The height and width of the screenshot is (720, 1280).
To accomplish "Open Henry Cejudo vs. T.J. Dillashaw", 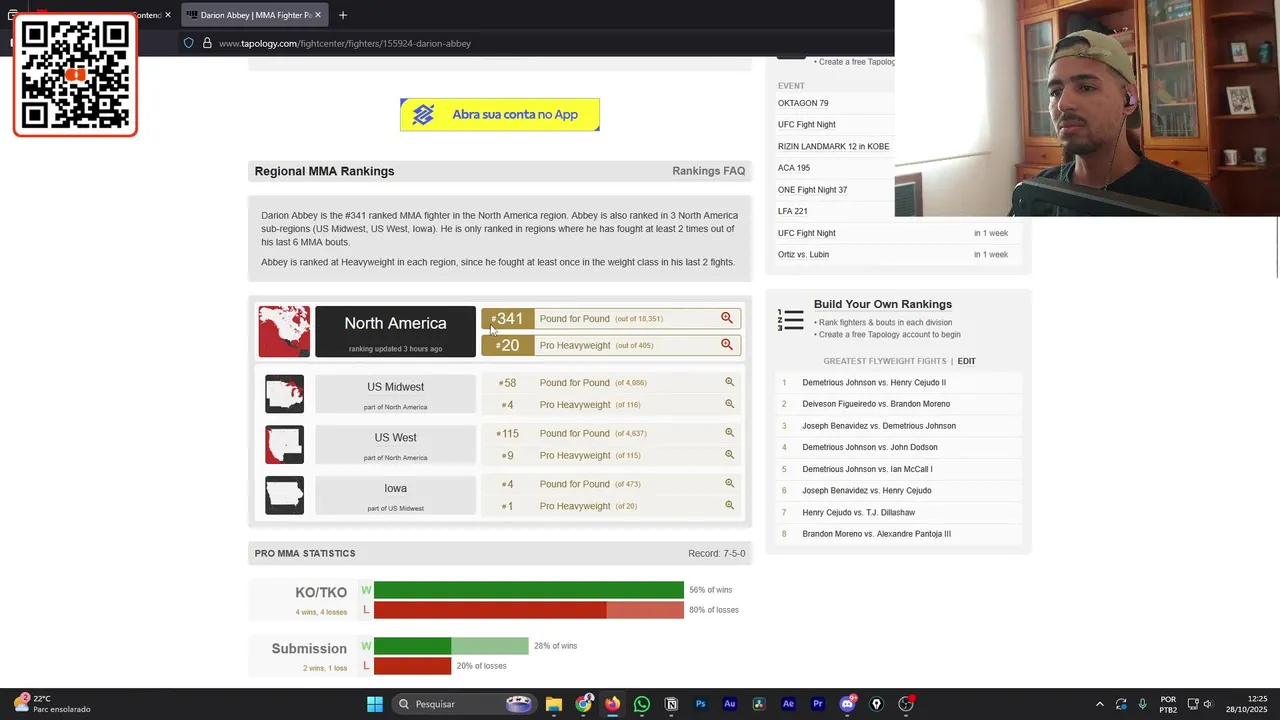I will (x=858, y=512).
